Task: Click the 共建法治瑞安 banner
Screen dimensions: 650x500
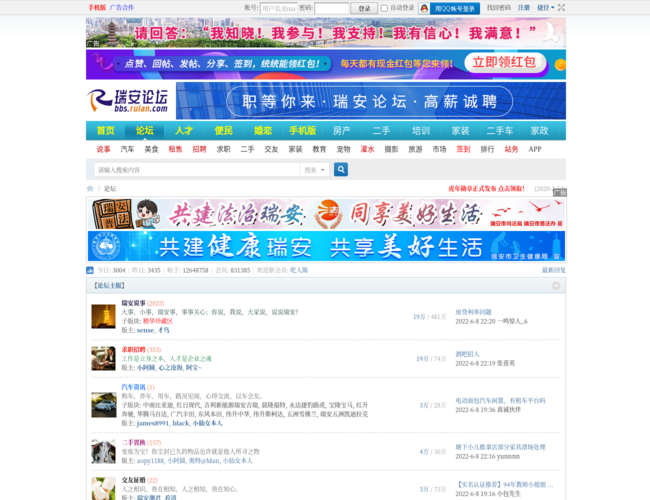Action: tap(326, 214)
